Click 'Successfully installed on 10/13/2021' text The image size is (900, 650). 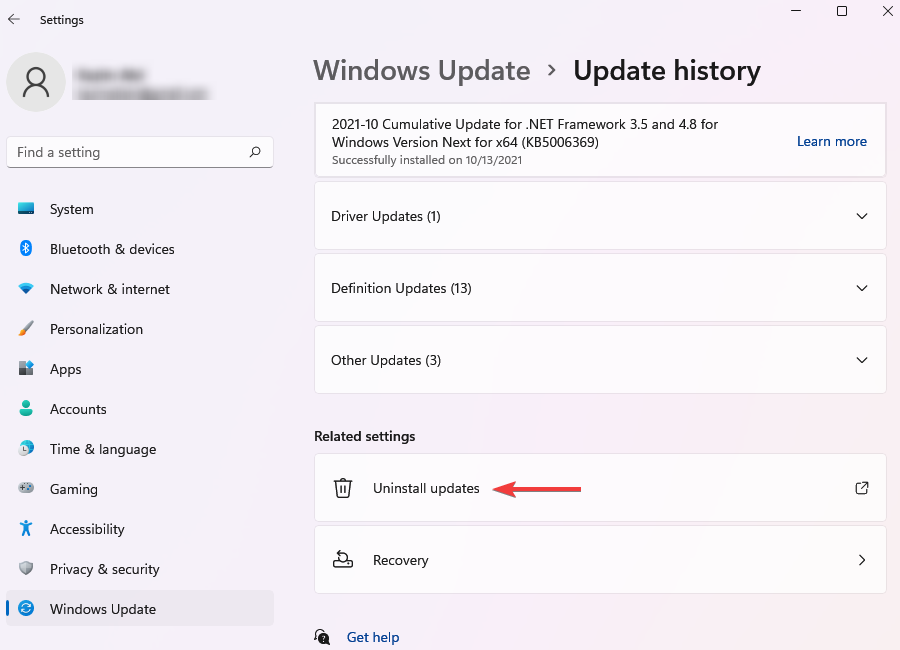point(427,160)
